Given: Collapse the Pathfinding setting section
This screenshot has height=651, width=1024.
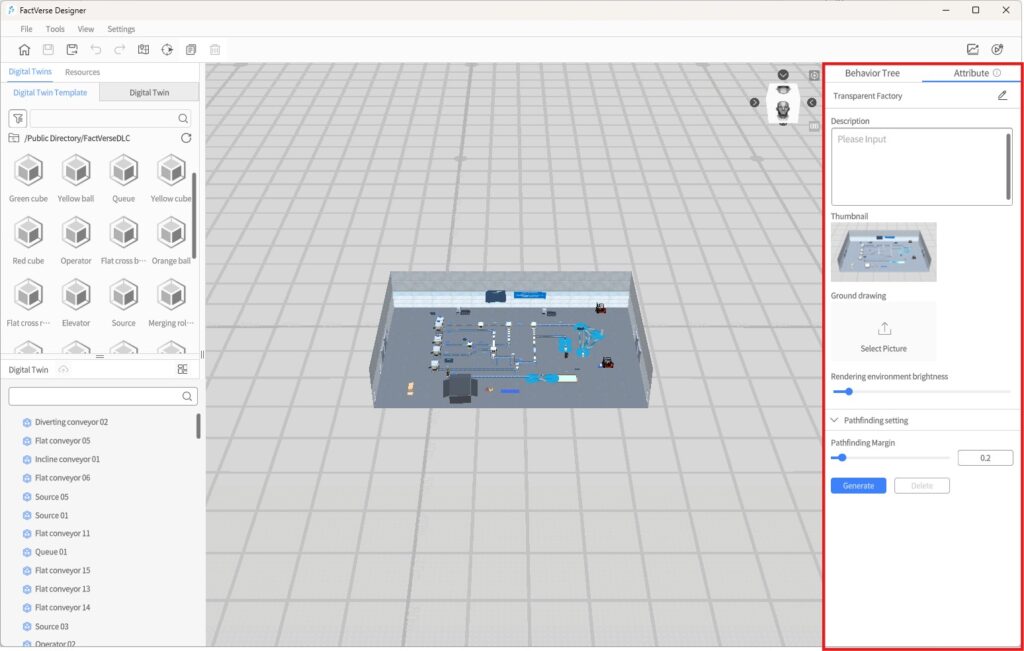Looking at the screenshot, I should click(835, 420).
